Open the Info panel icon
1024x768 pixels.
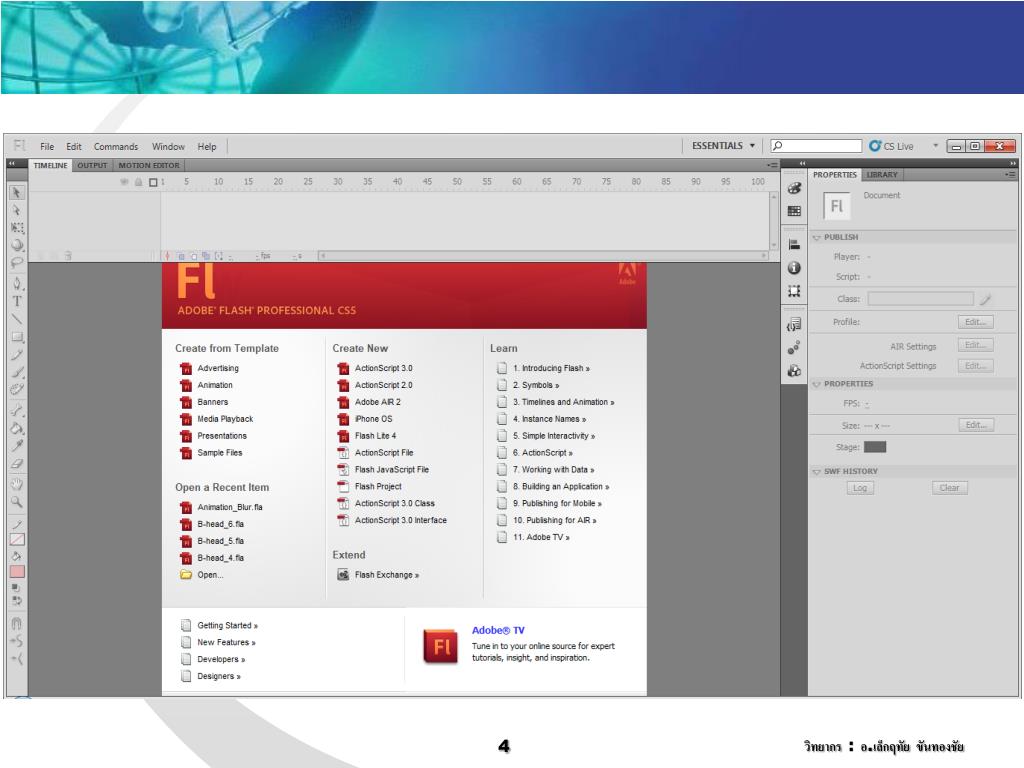point(794,268)
